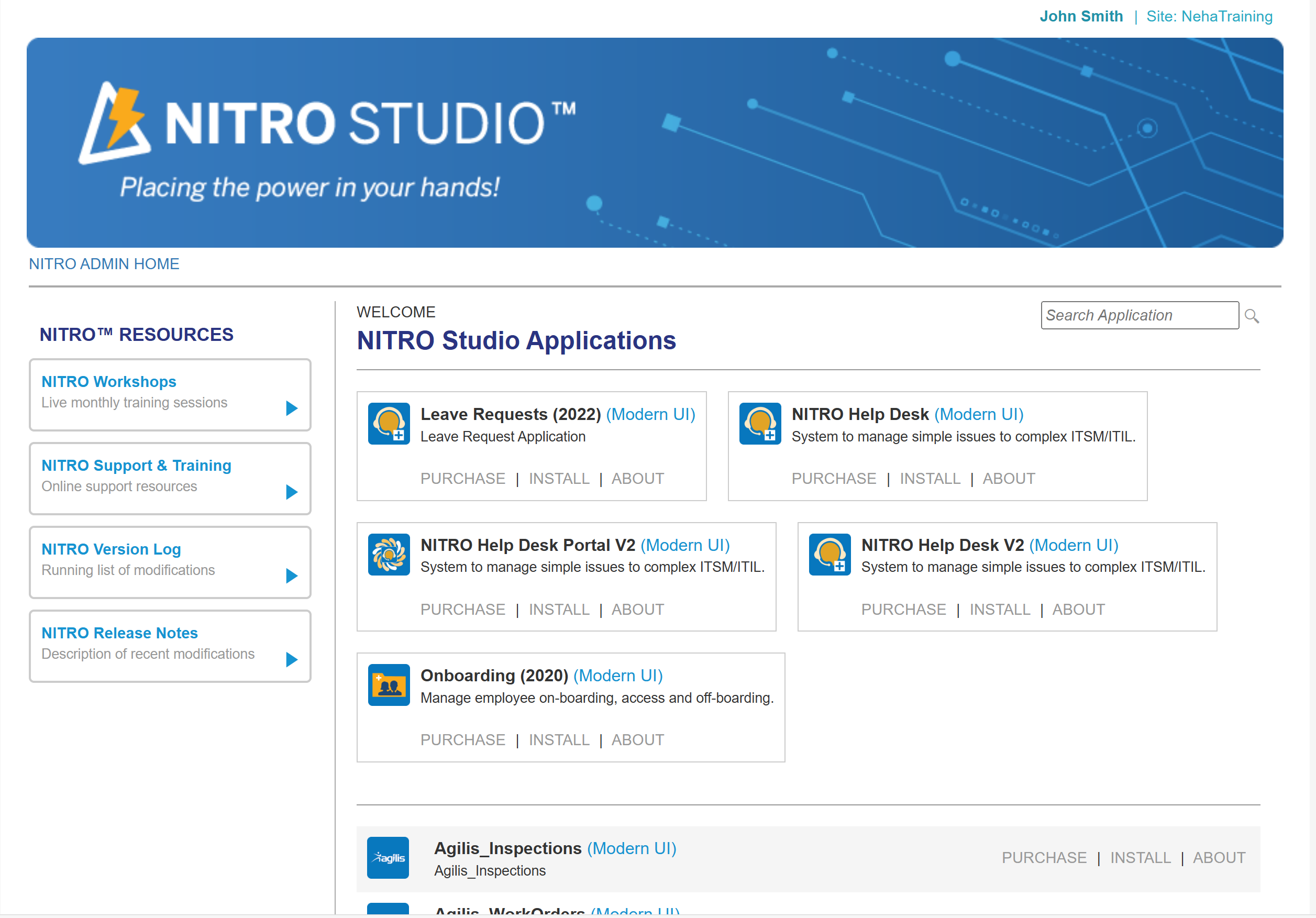This screenshot has width=1316, height=918.
Task: Click 'Running list of modifications' text
Action: pos(128,570)
